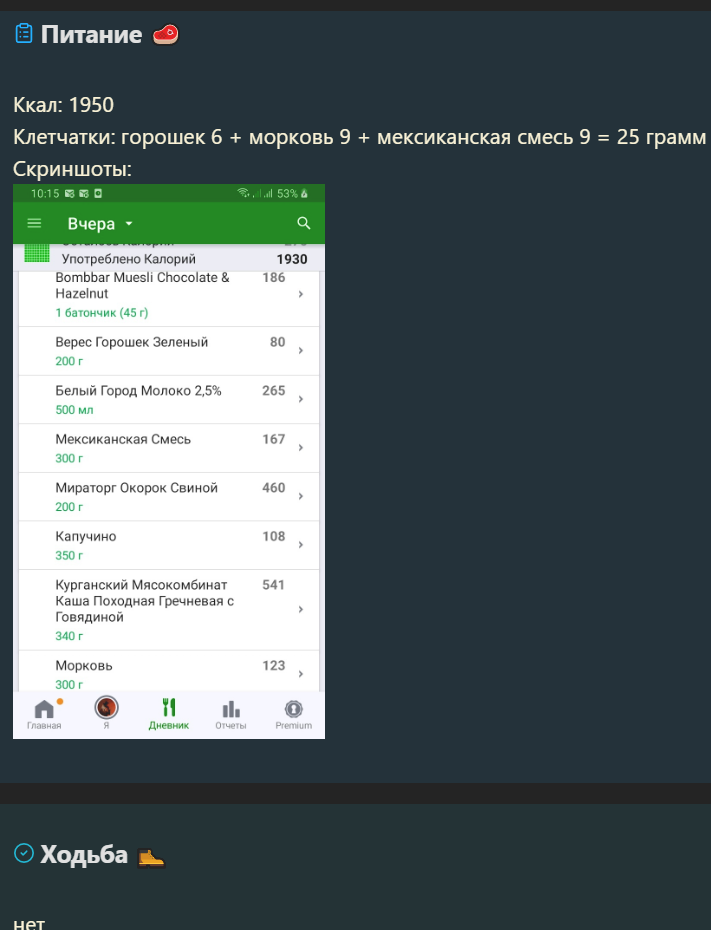Expand chevron for Bombbar Muesli Chocolate & Hazelnut
Viewport: 711px width, 930px height.
301,294
